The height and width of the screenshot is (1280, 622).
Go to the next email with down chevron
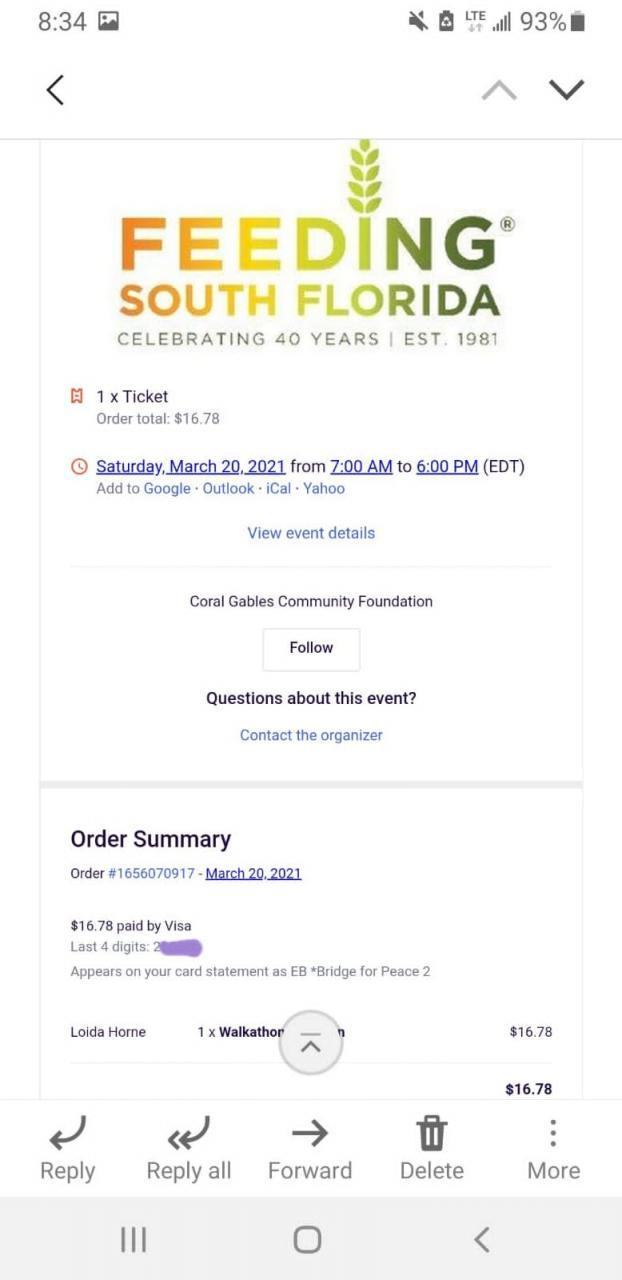[x=566, y=90]
